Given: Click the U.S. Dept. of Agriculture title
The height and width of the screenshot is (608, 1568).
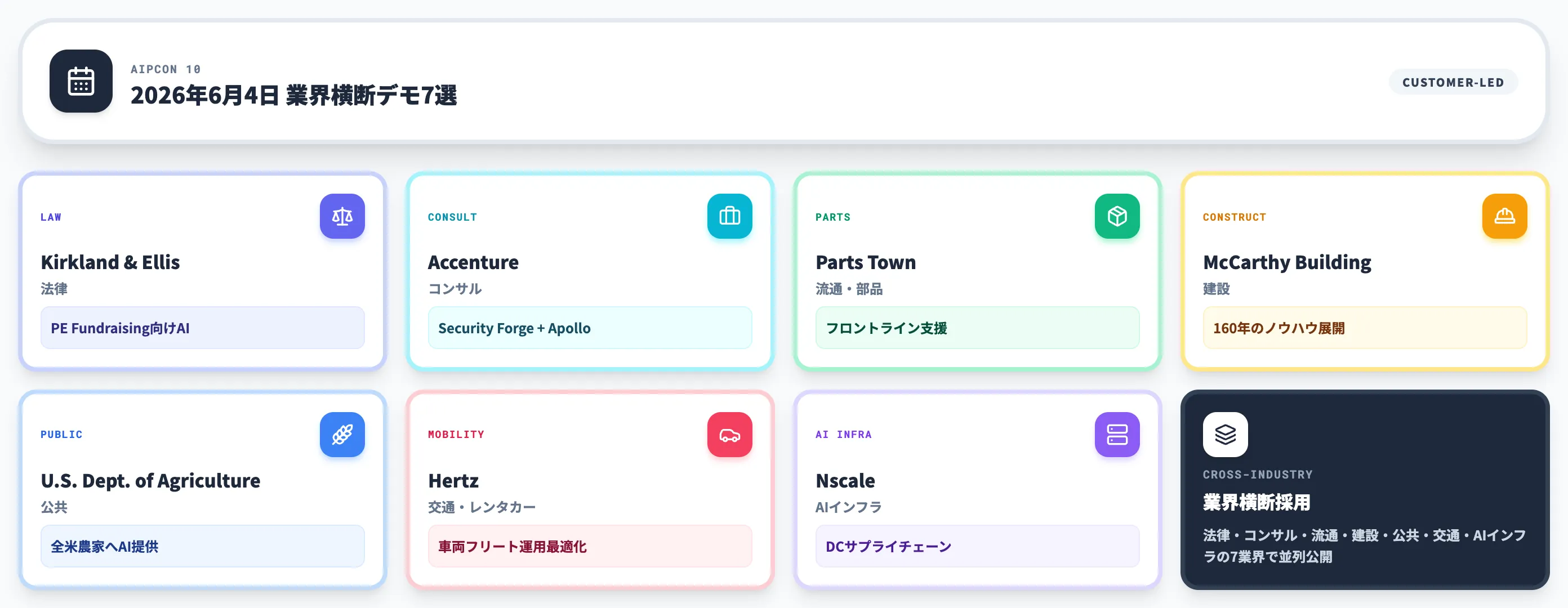Looking at the screenshot, I should click(x=150, y=481).
